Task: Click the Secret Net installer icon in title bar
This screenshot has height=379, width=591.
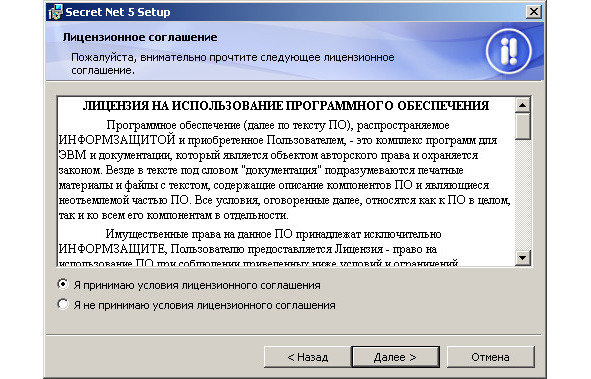Action: pos(55,12)
